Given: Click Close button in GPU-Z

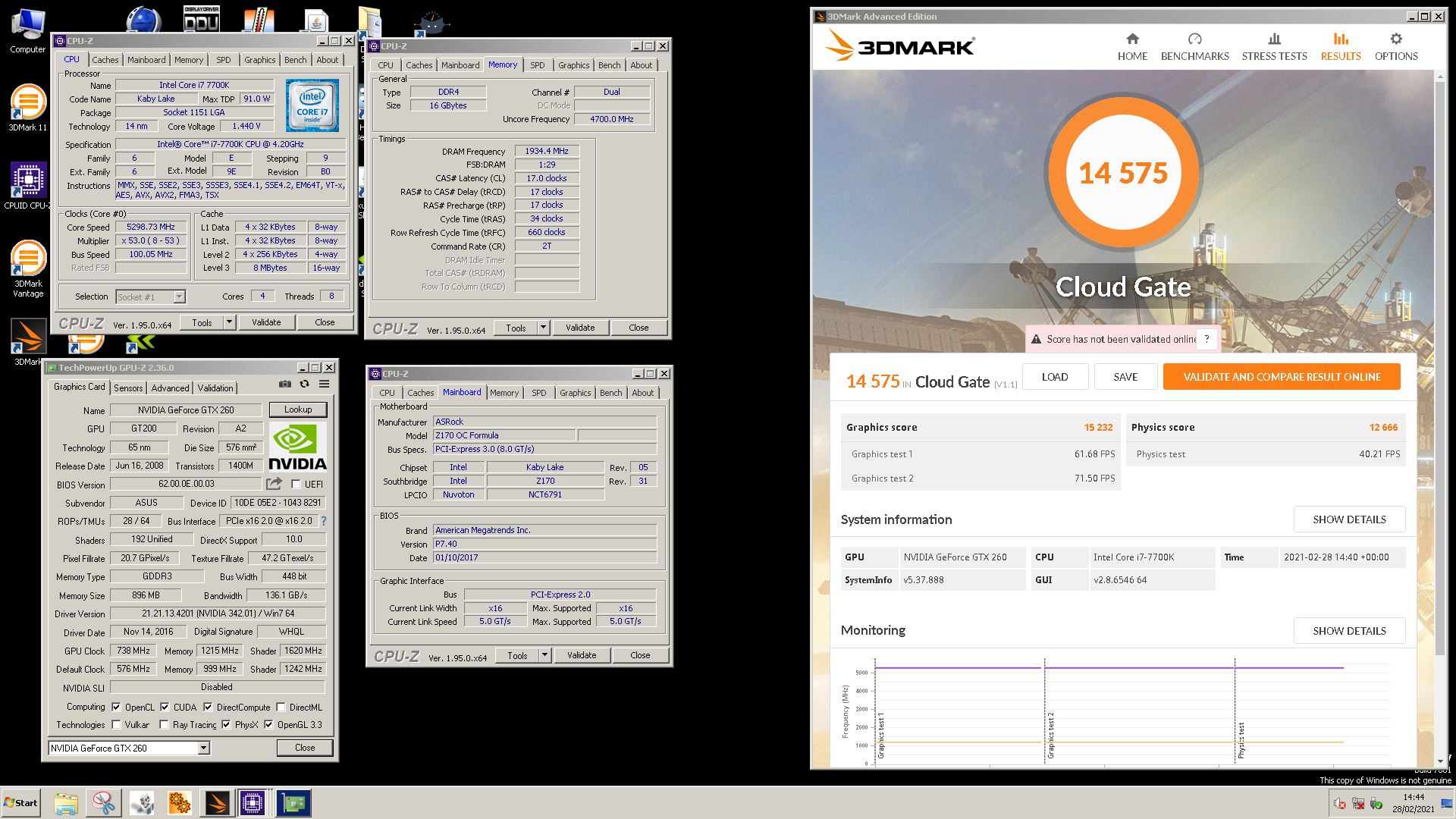Looking at the screenshot, I should coord(305,748).
